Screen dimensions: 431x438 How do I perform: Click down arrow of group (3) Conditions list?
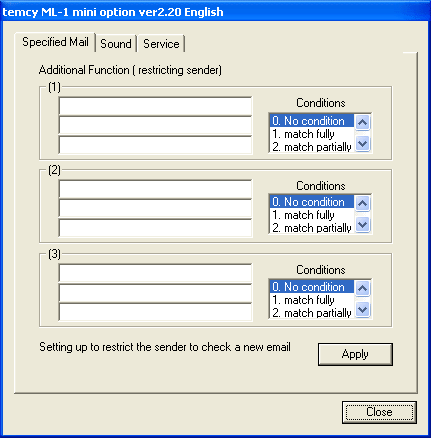point(362,310)
